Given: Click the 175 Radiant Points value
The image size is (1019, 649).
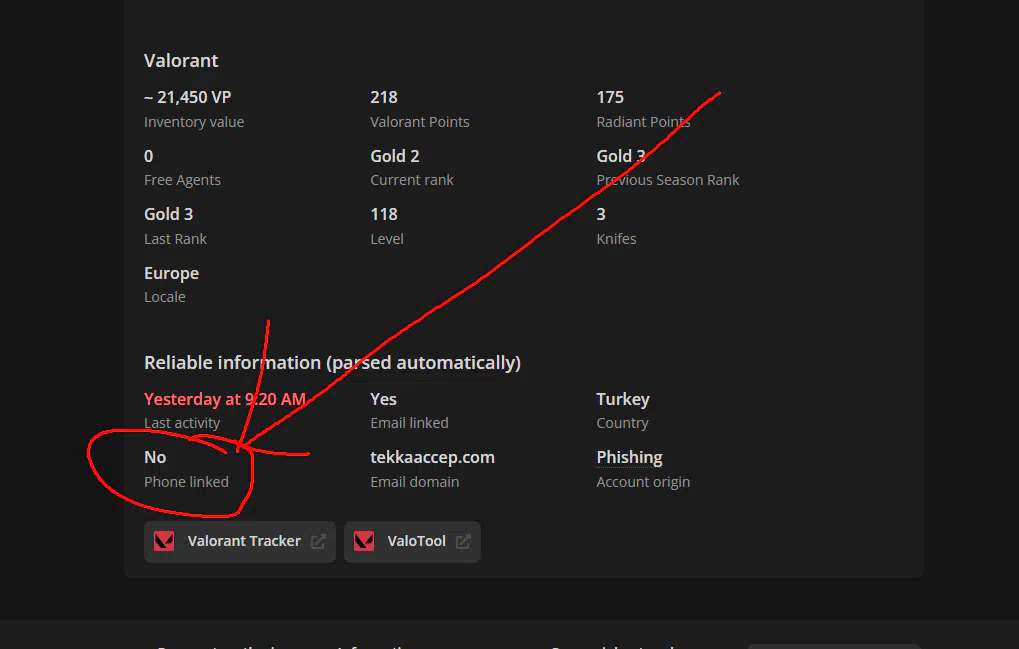Looking at the screenshot, I should pos(610,97).
